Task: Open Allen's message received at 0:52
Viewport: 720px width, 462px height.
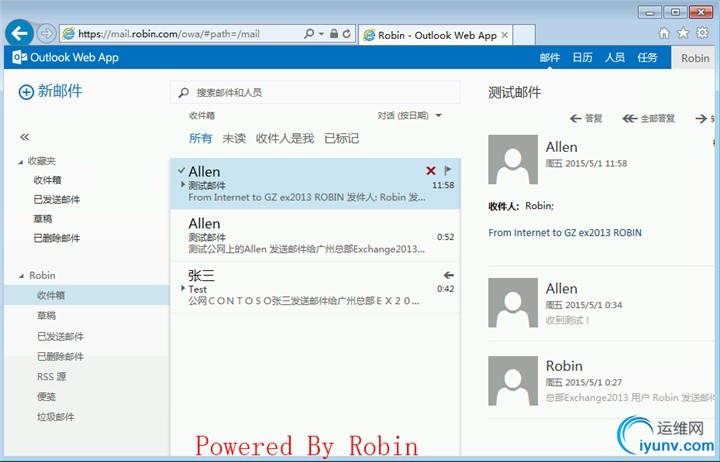Action: (x=315, y=236)
